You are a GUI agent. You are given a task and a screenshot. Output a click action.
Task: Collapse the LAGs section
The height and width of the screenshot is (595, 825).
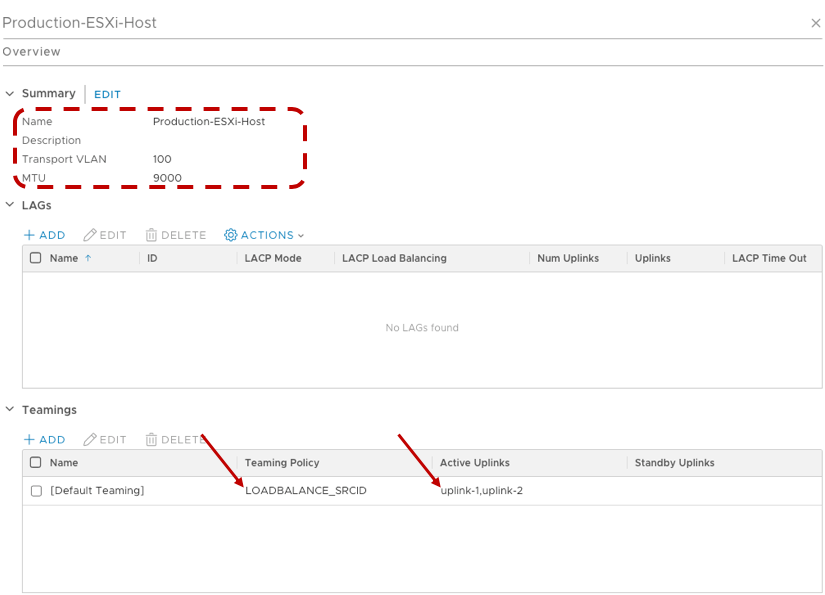click(10, 206)
